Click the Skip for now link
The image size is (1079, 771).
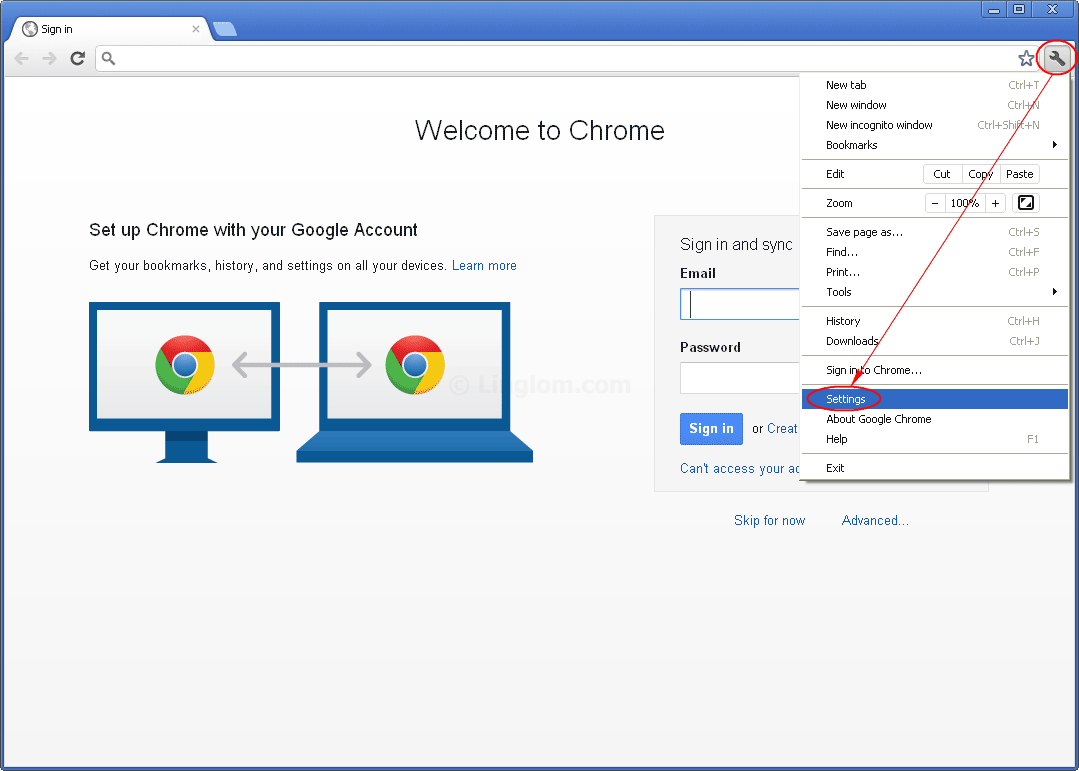(x=769, y=520)
